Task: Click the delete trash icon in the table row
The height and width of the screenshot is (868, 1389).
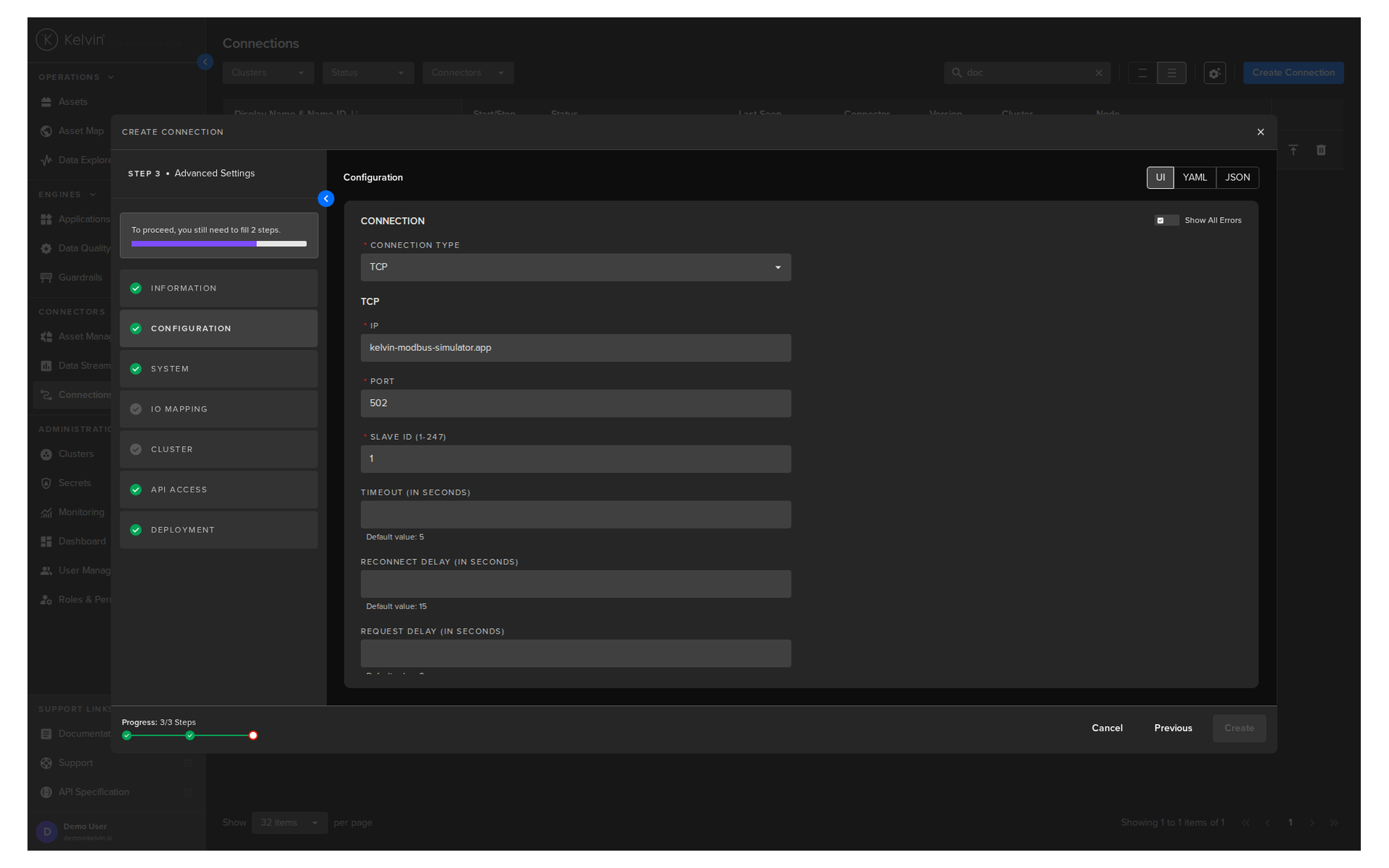Action: (x=1321, y=150)
